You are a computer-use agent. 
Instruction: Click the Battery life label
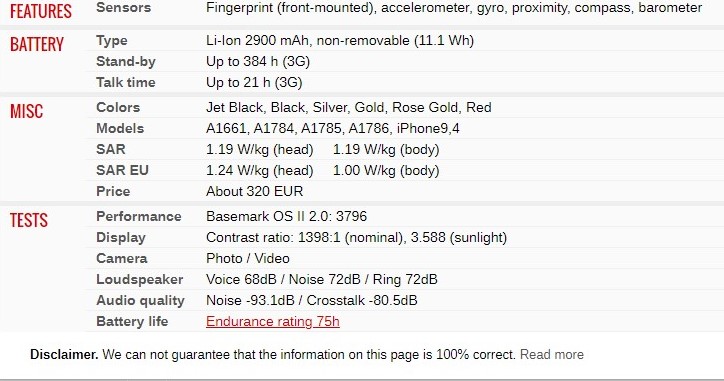click(132, 321)
